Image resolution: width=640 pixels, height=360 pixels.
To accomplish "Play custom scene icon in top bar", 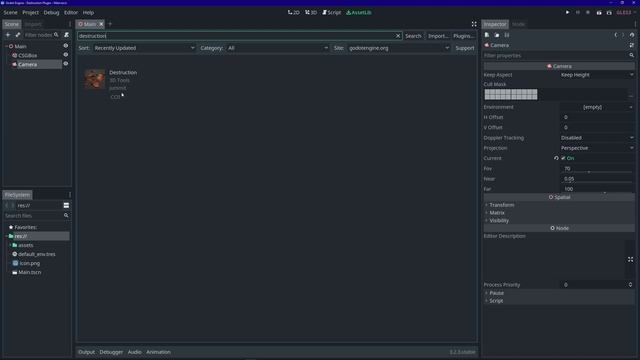I will pos(609,13).
